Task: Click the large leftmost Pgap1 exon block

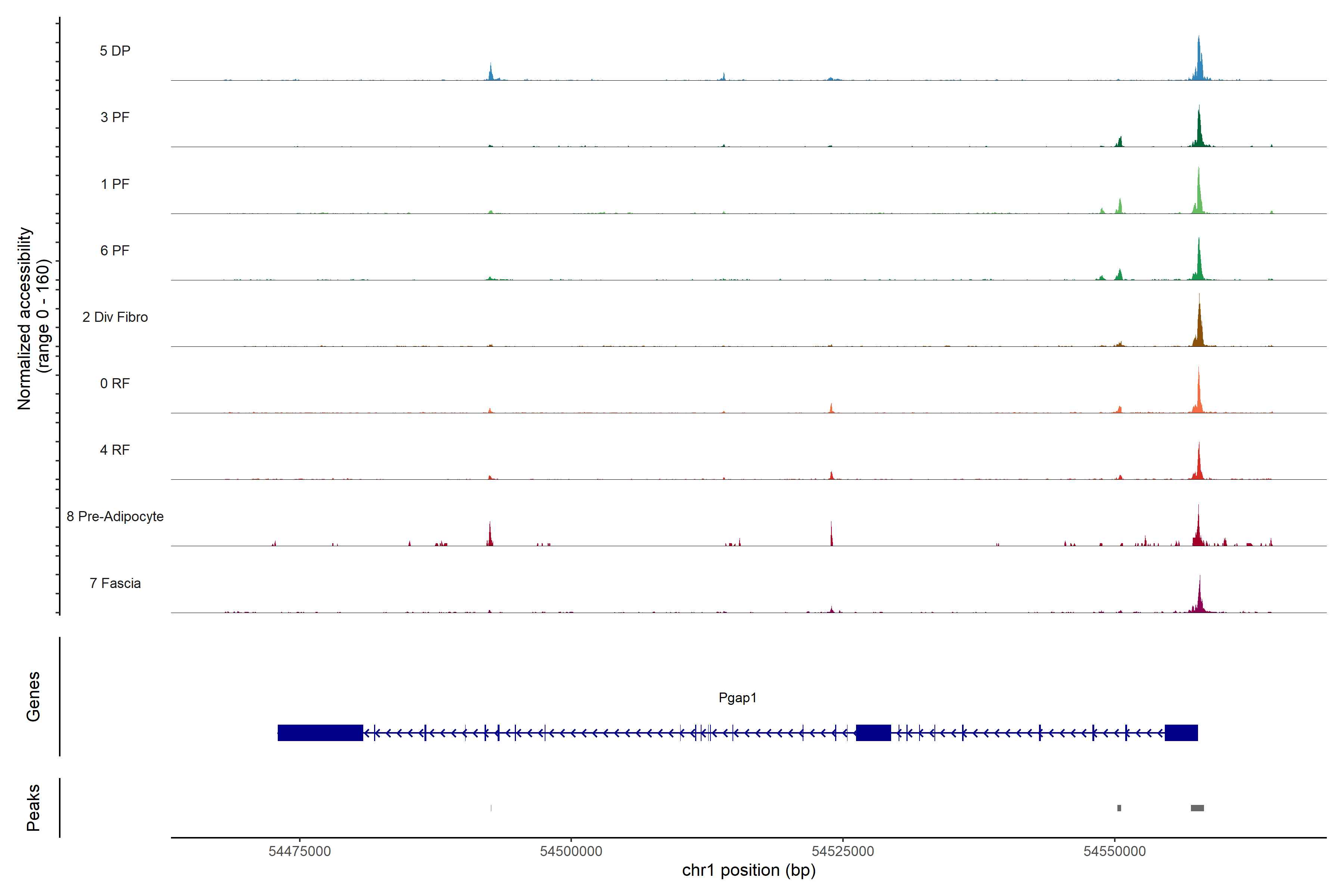Action: pos(320,732)
